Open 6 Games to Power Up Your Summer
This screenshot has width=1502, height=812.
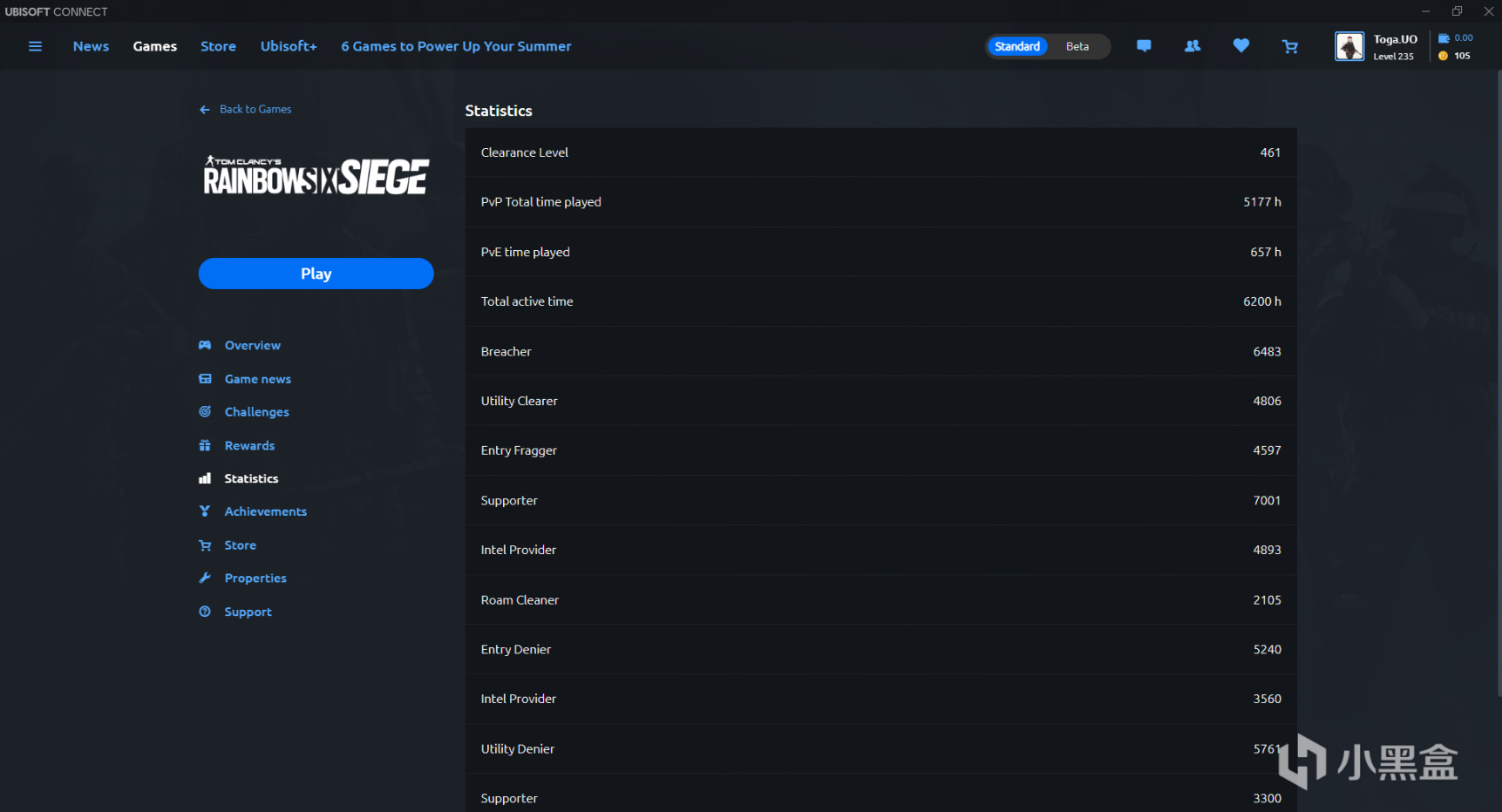pyautogui.click(x=456, y=46)
